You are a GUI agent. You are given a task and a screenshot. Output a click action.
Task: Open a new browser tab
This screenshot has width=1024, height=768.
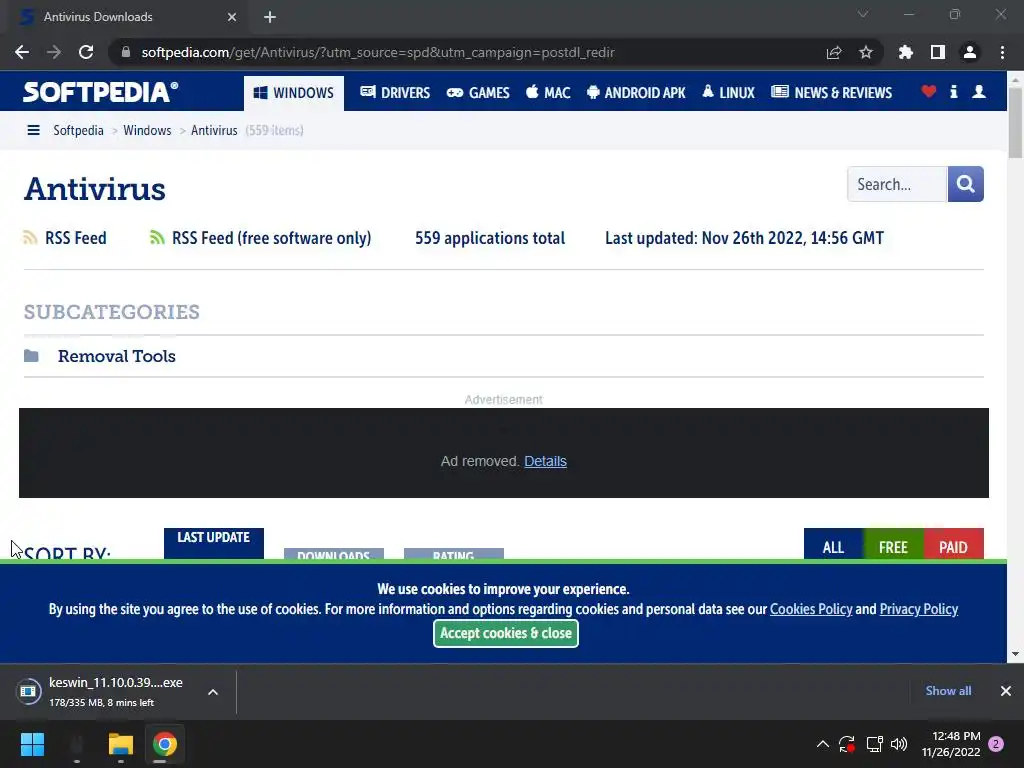coord(270,17)
